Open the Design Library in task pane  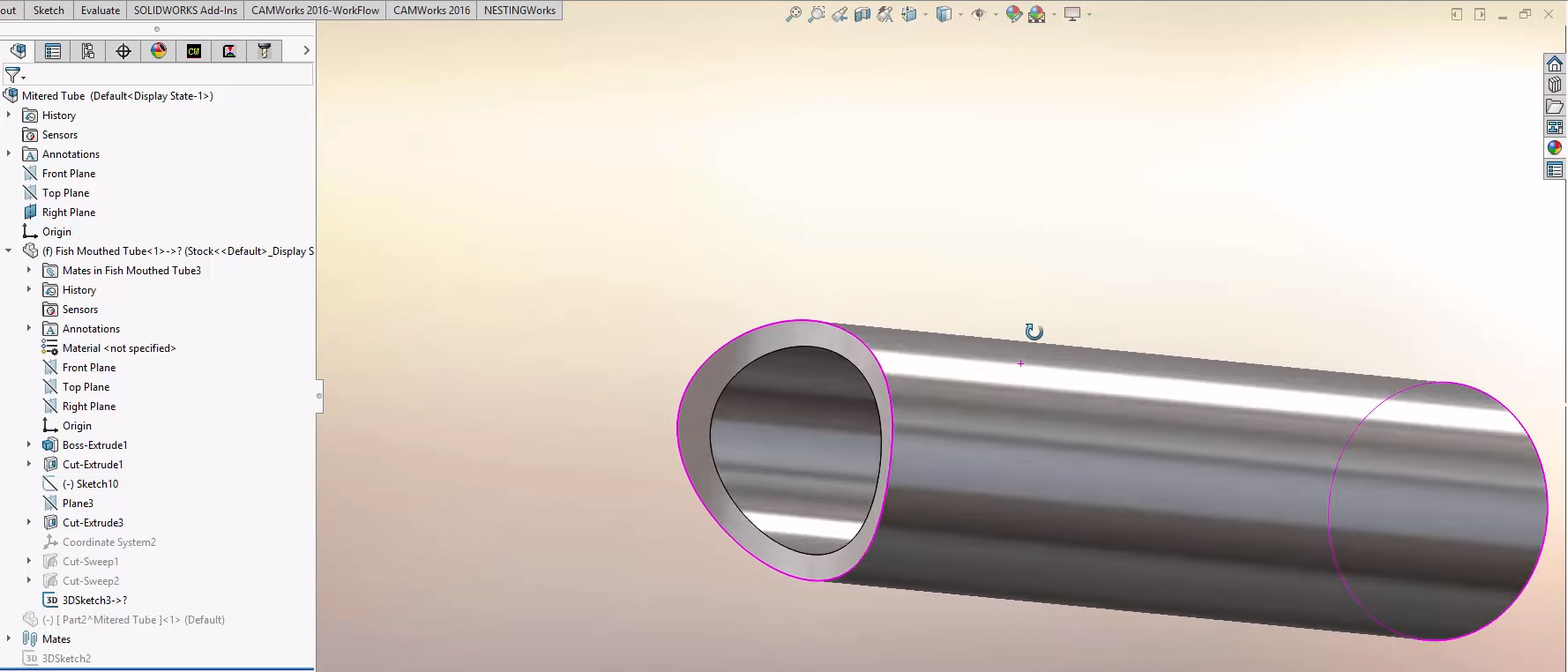1554,85
